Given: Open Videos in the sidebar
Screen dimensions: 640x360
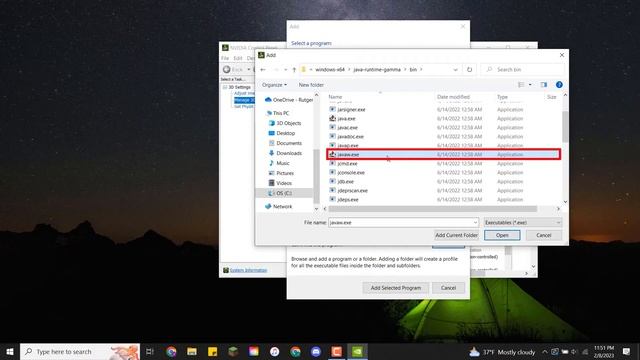Looking at the screenshot, I should tap(280, 183).
